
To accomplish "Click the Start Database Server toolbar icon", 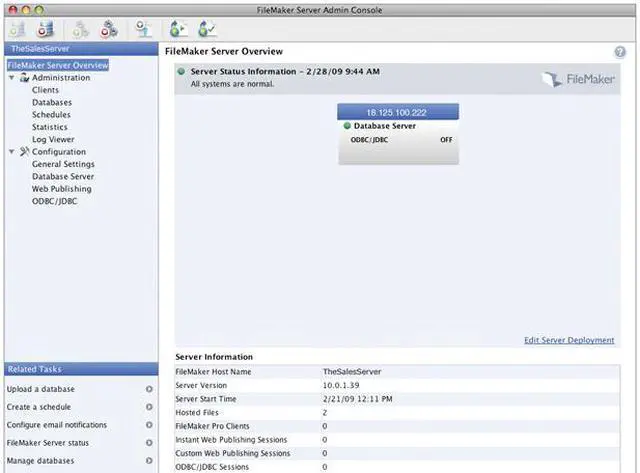I will point(18,29).
